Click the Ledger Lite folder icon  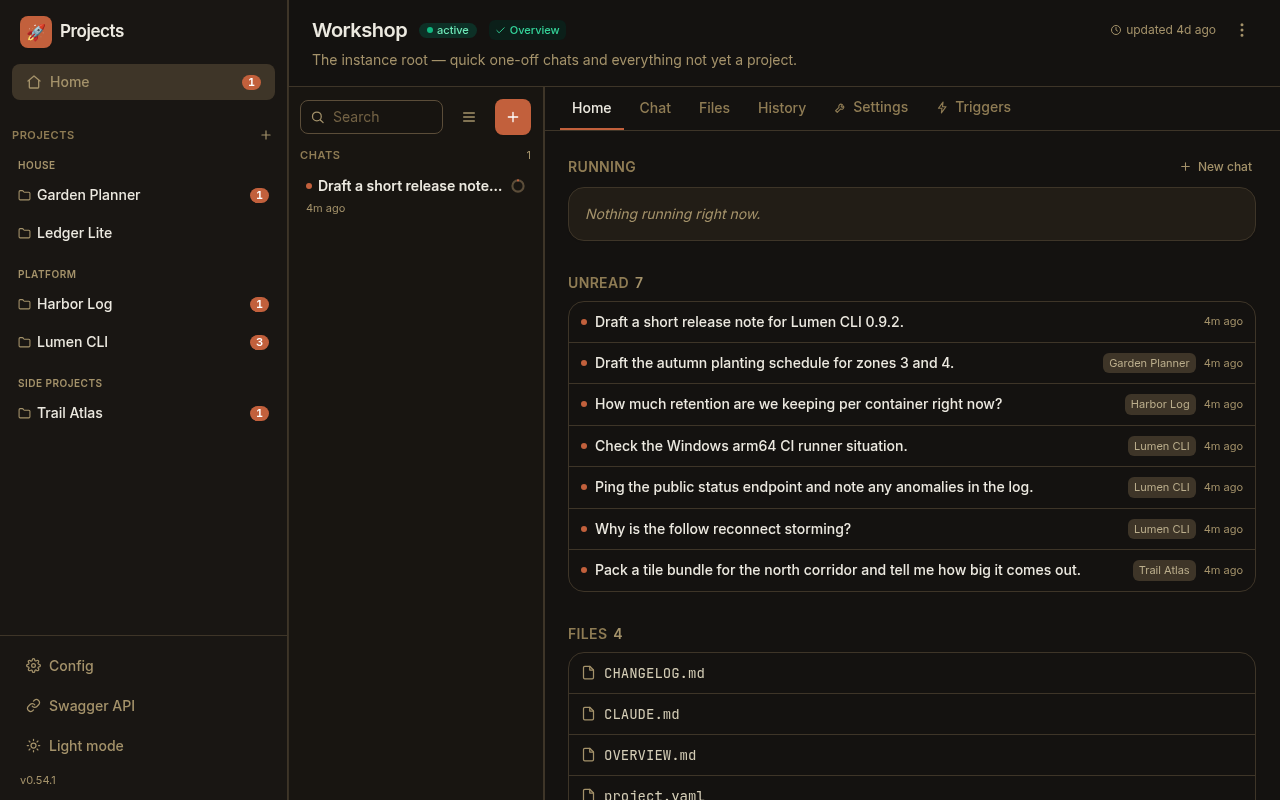pos(24,233)
